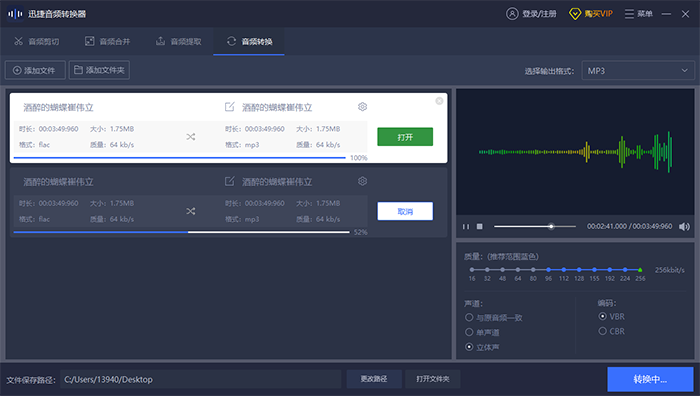700x396 pixels.
Task: Edit output name icon in the completed 100% item
Action: point(229,107)
